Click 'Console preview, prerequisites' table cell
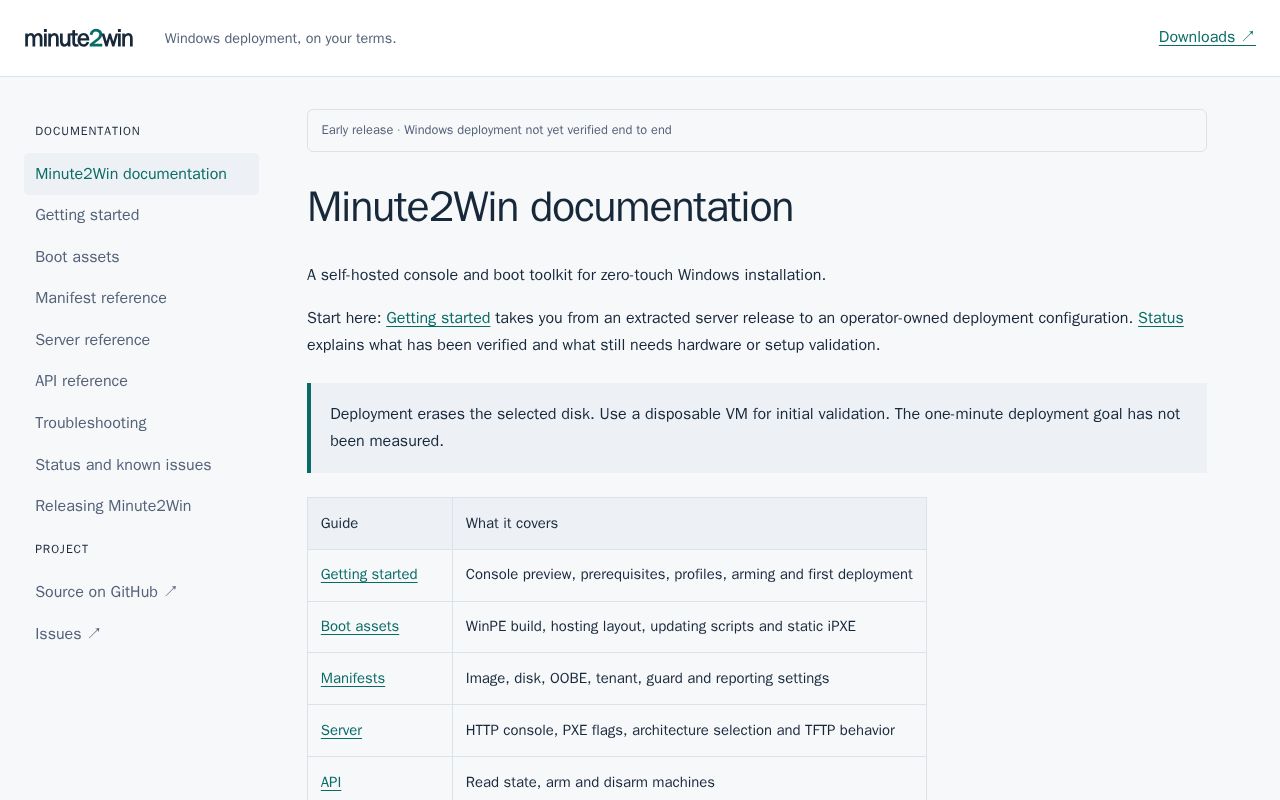 pyautogui.click(x=689, y=574)
